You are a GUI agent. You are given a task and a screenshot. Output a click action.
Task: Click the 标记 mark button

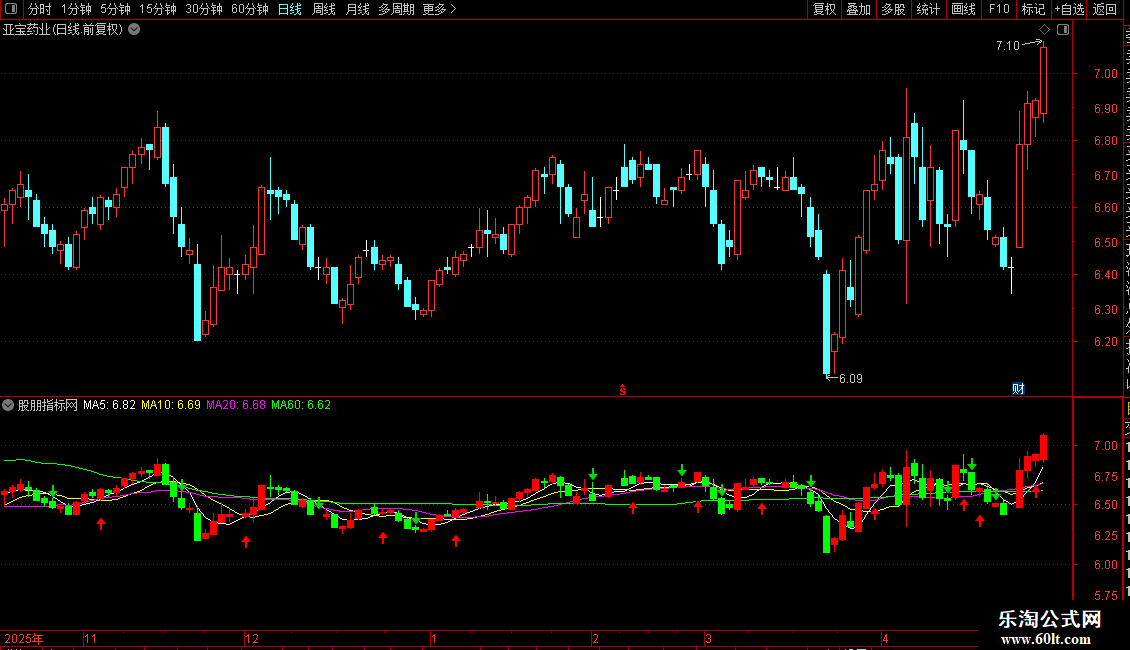pyautogui.click(x=1033, y=9)
